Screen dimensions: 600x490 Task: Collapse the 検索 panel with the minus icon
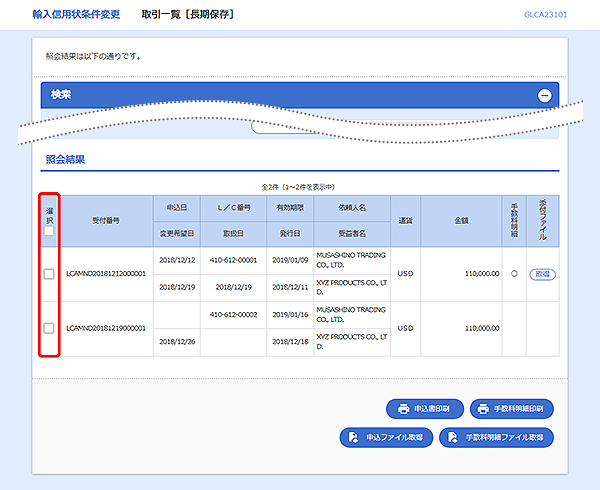[x=545, y=95]
